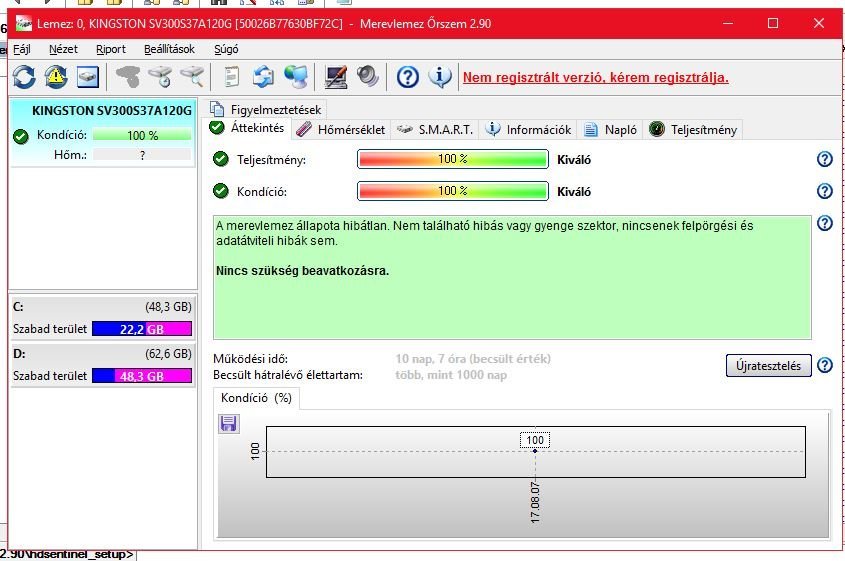Image resolution: width=845 pixels, height=561 pixels.
Task: Click green checkmark beside Kondíció overview label
Action: 220,191
